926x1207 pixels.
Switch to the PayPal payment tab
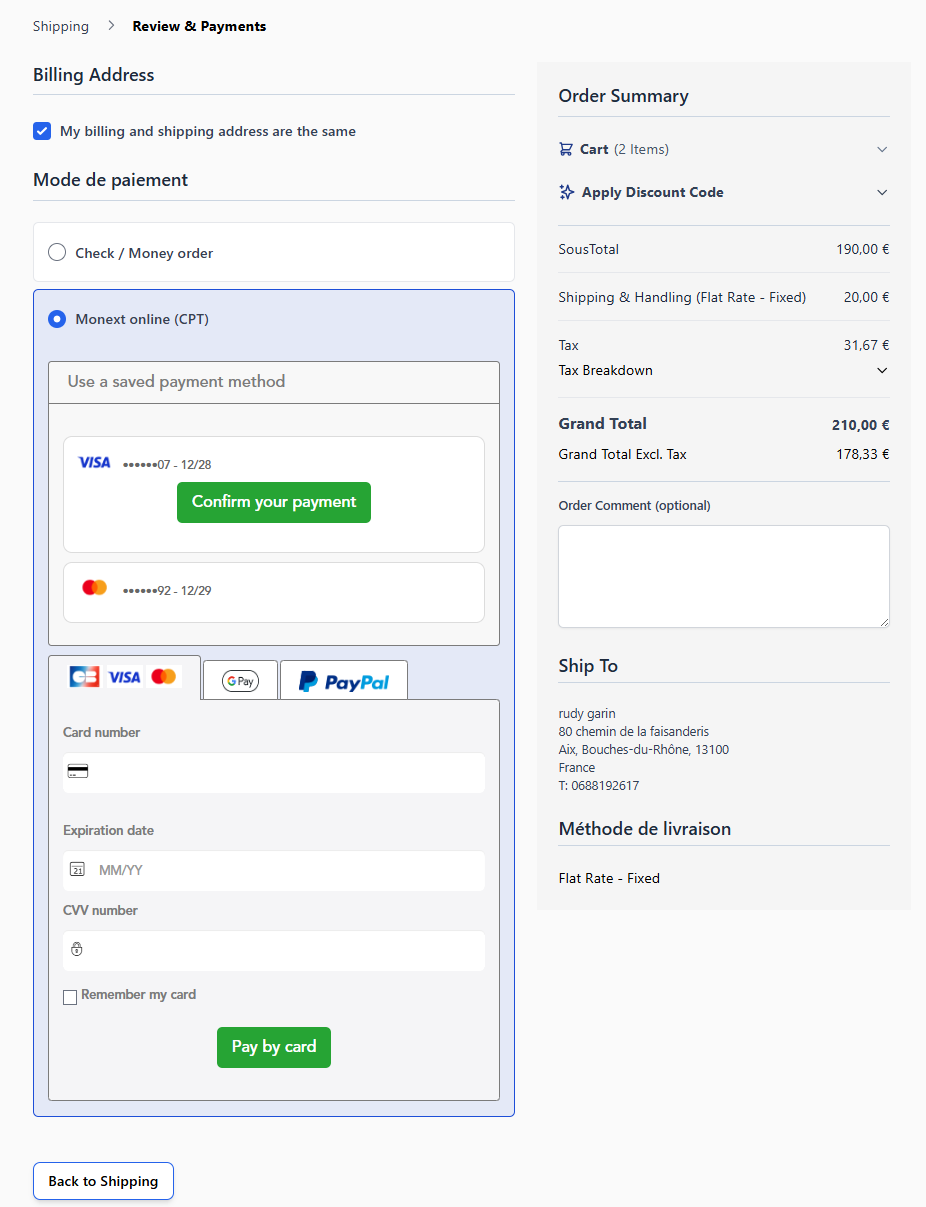tap(344, 681)
